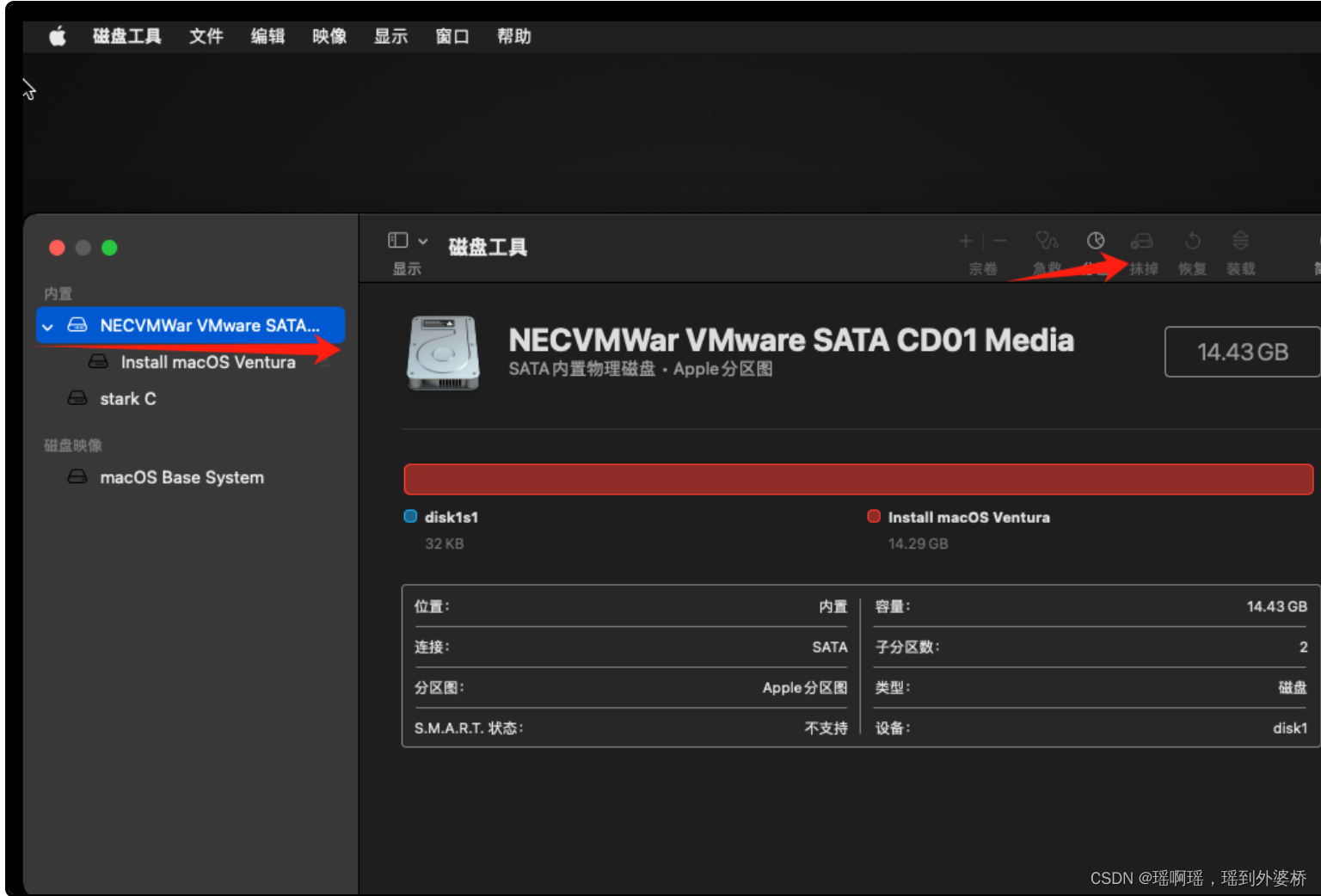Open the 映像 menu

point(329,36)
